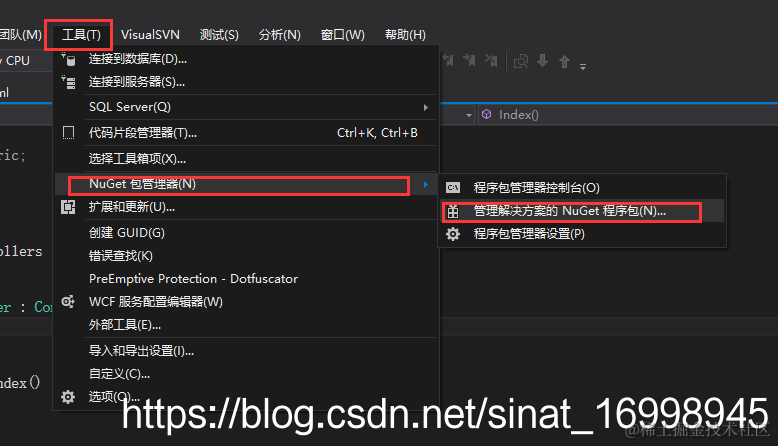Image resolution: width=778 pixels, height=446 pixels.
Task: Choose 导入和导出设置(I)... entry
Action: point(246,351)
